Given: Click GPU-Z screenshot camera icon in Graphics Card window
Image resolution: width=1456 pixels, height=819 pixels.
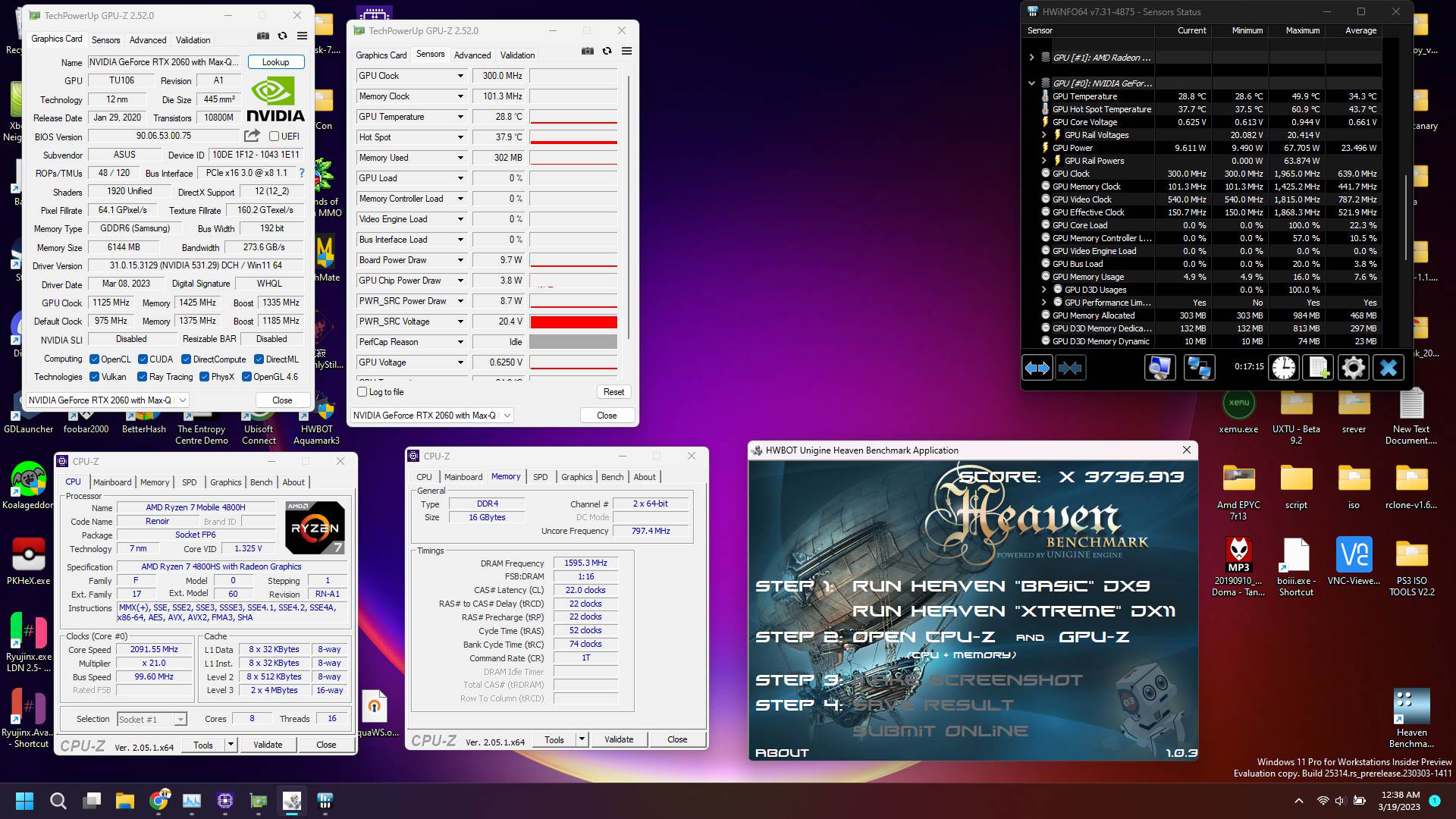Looking at the screenshot, I should click(x=263, y=36).
